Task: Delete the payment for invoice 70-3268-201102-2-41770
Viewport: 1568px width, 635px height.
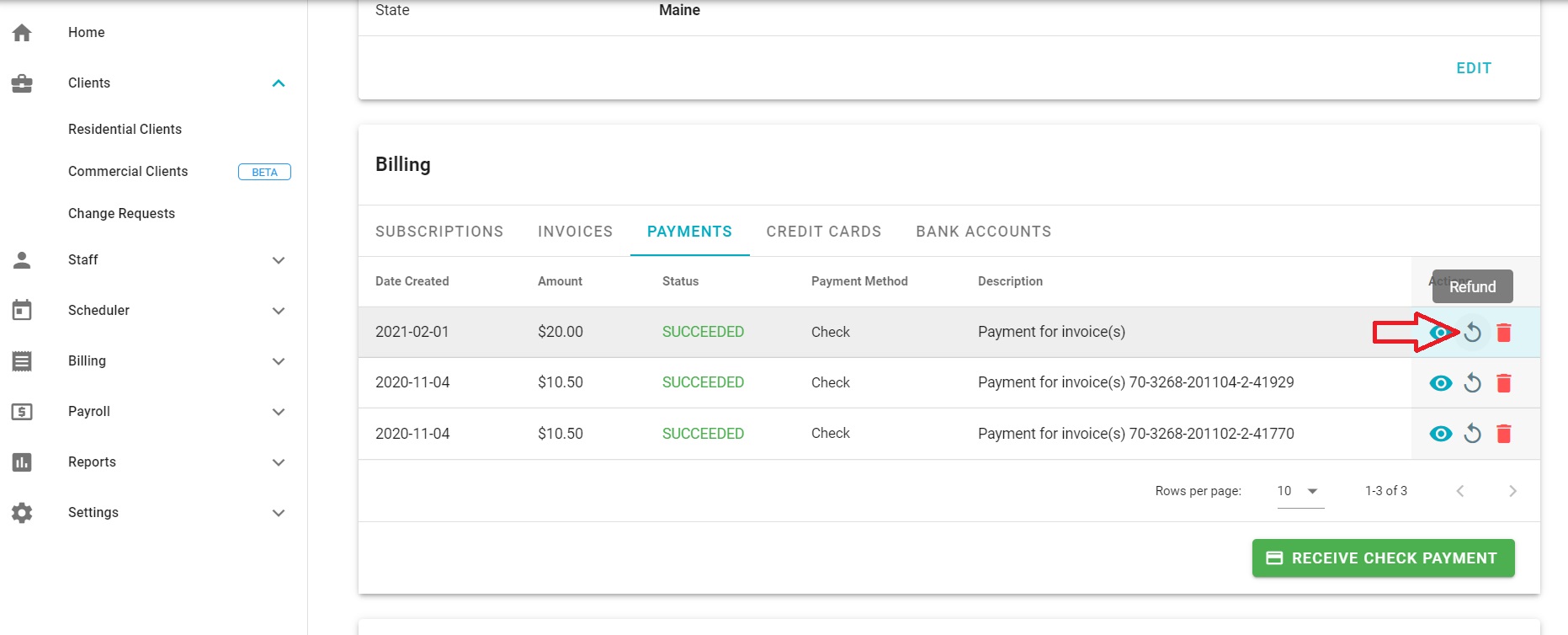Action: click(1504, 434)
